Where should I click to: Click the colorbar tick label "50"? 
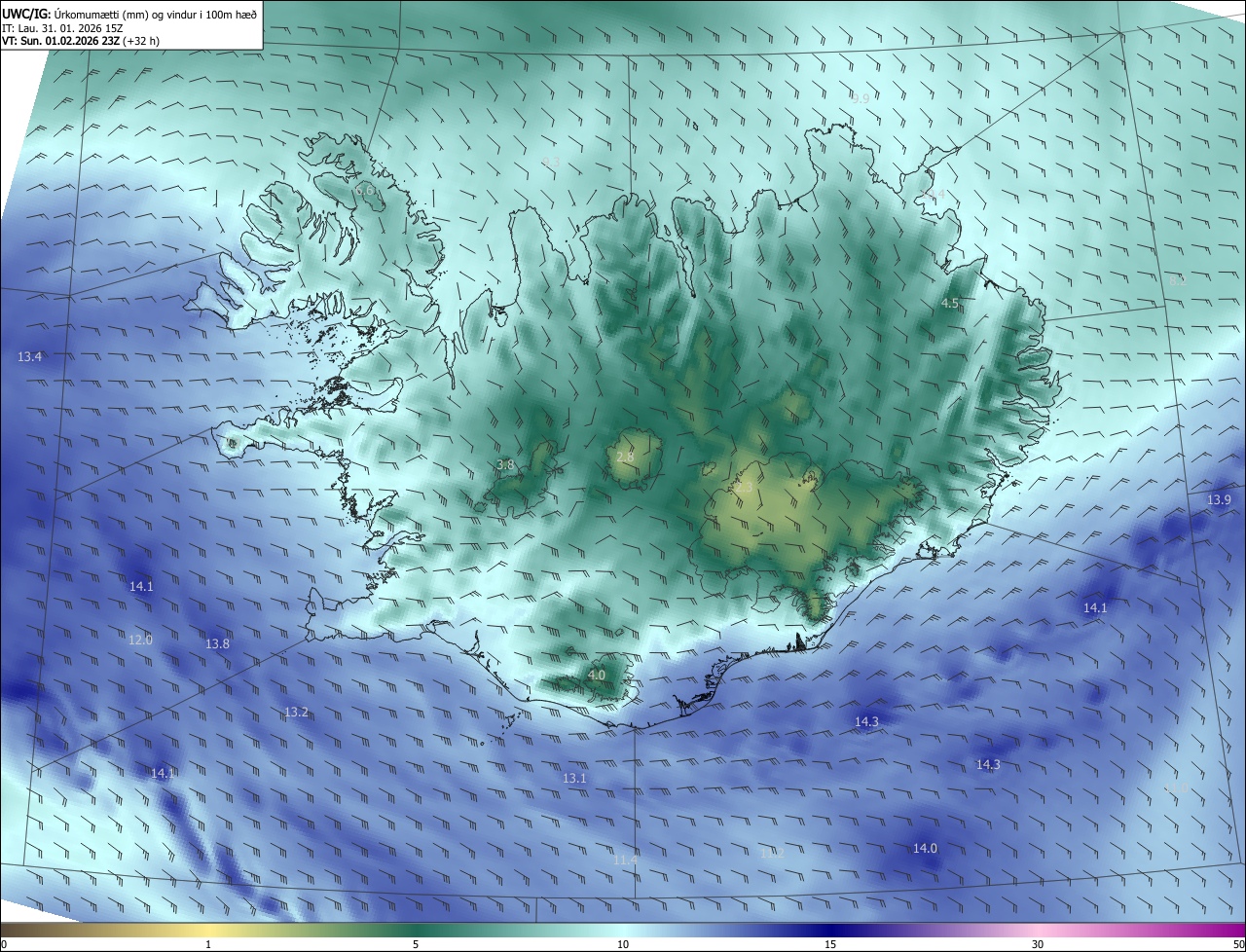[1238, 944]
